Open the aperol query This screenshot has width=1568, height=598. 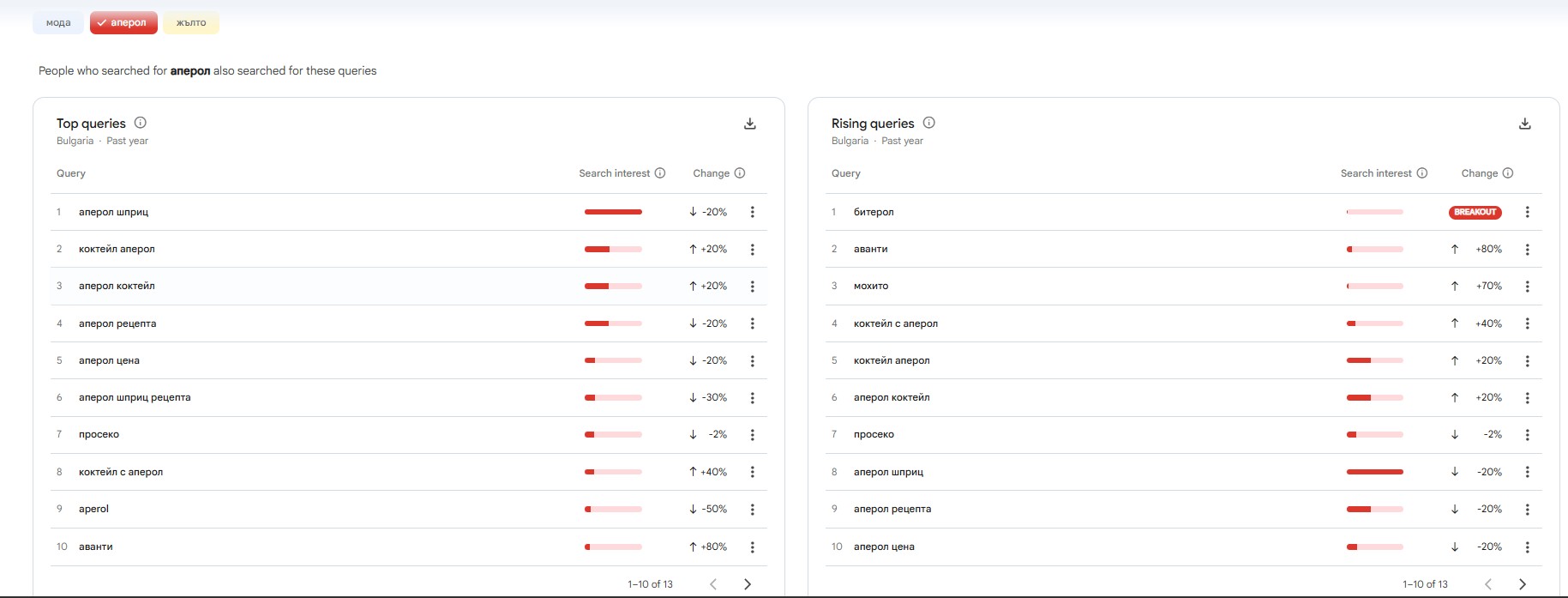[93, 509]
